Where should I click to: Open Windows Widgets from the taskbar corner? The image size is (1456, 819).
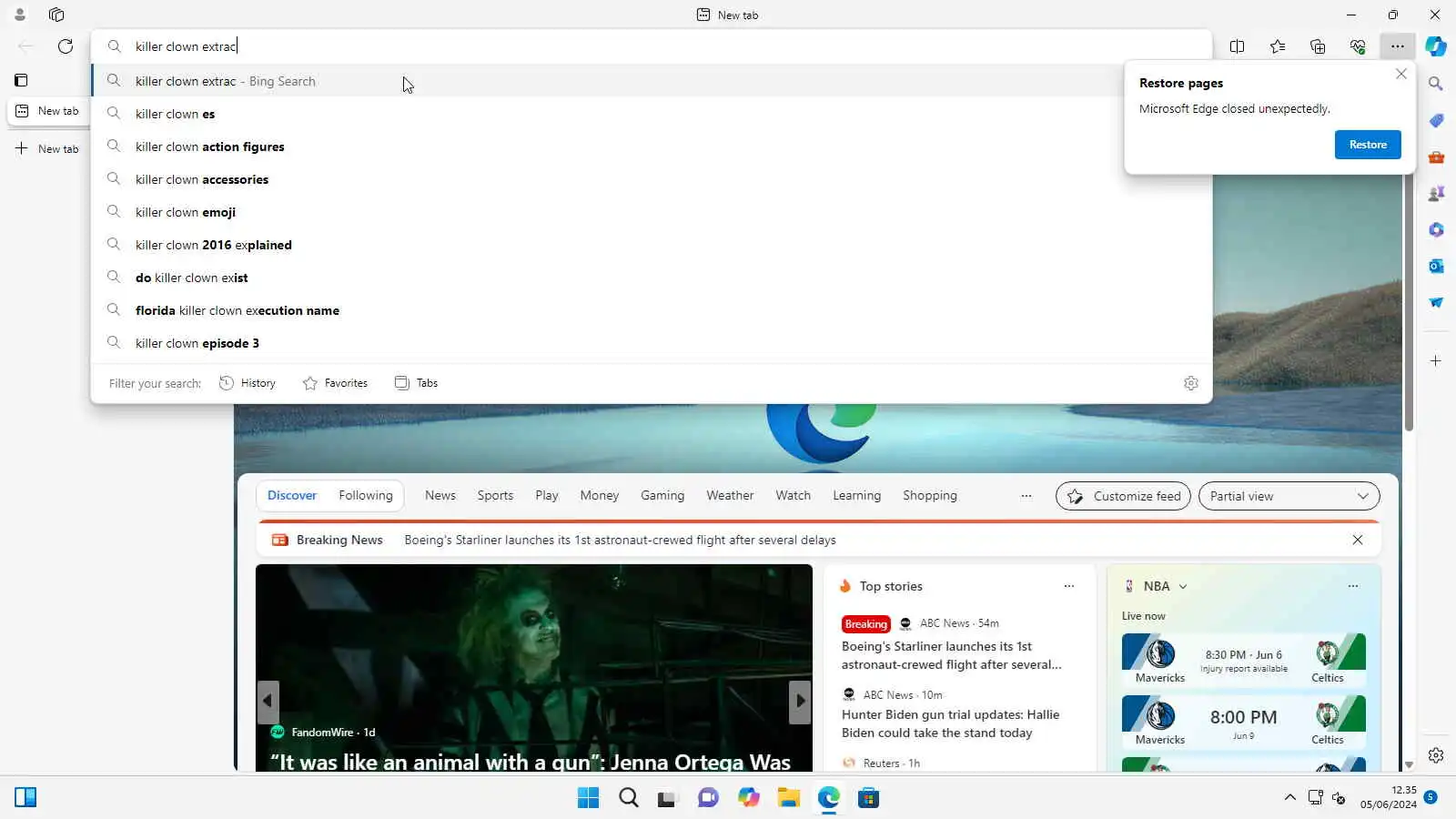coord(25,798)
